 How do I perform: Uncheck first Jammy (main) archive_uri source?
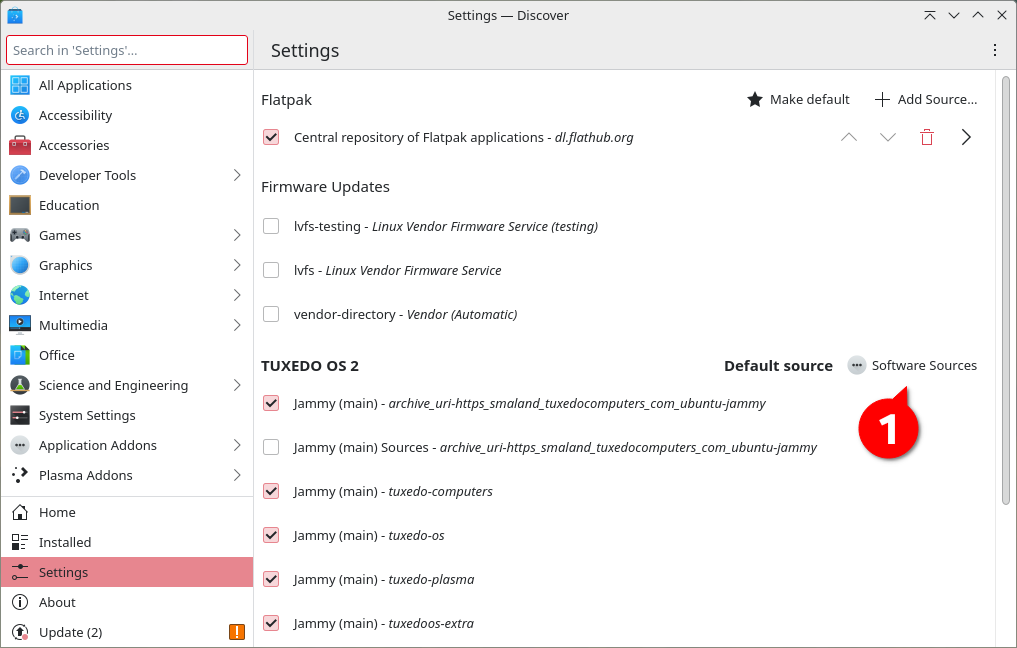[271, 403]
